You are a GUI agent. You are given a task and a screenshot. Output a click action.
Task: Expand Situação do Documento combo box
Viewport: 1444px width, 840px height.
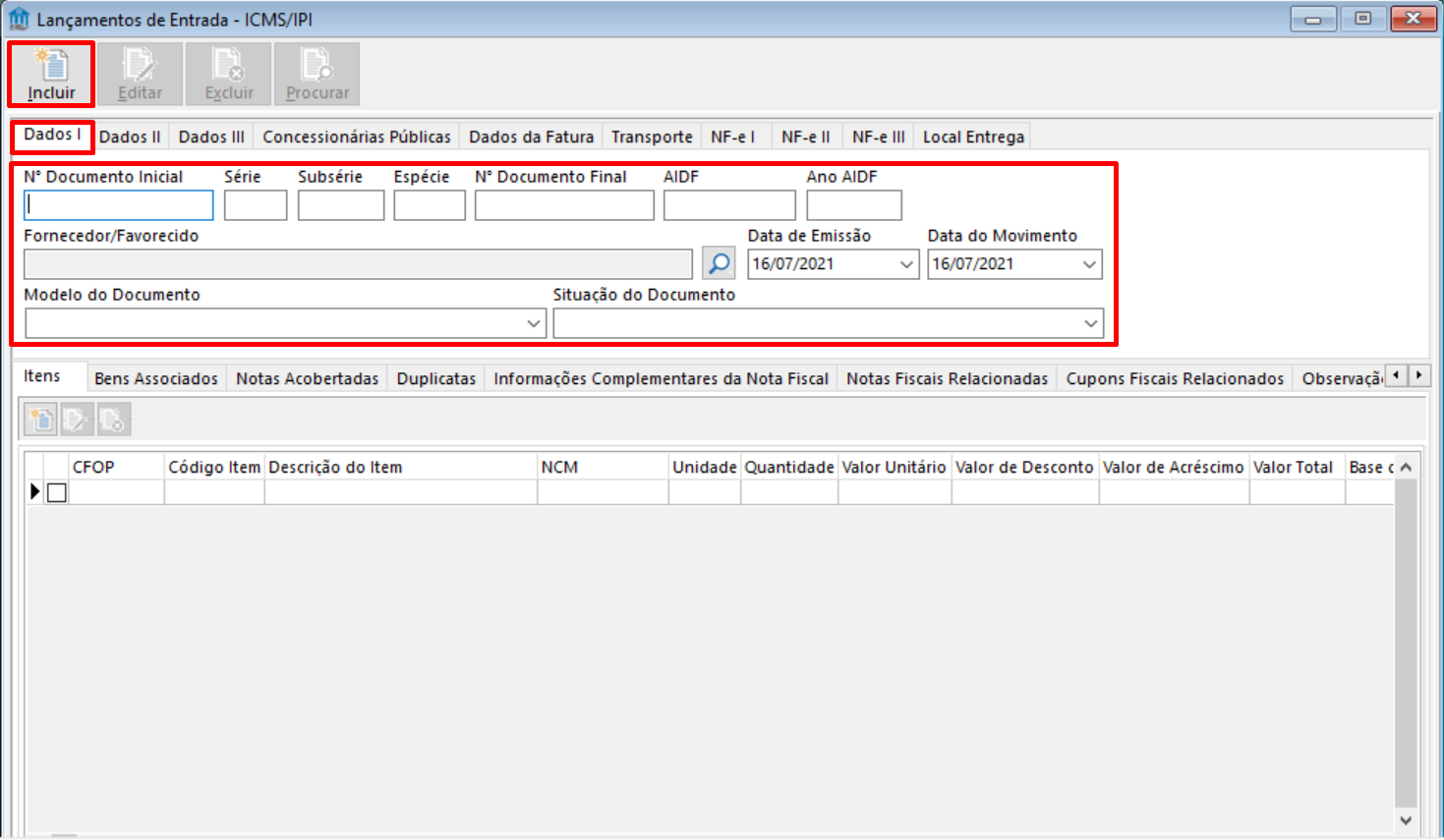tap(1091, 323)
